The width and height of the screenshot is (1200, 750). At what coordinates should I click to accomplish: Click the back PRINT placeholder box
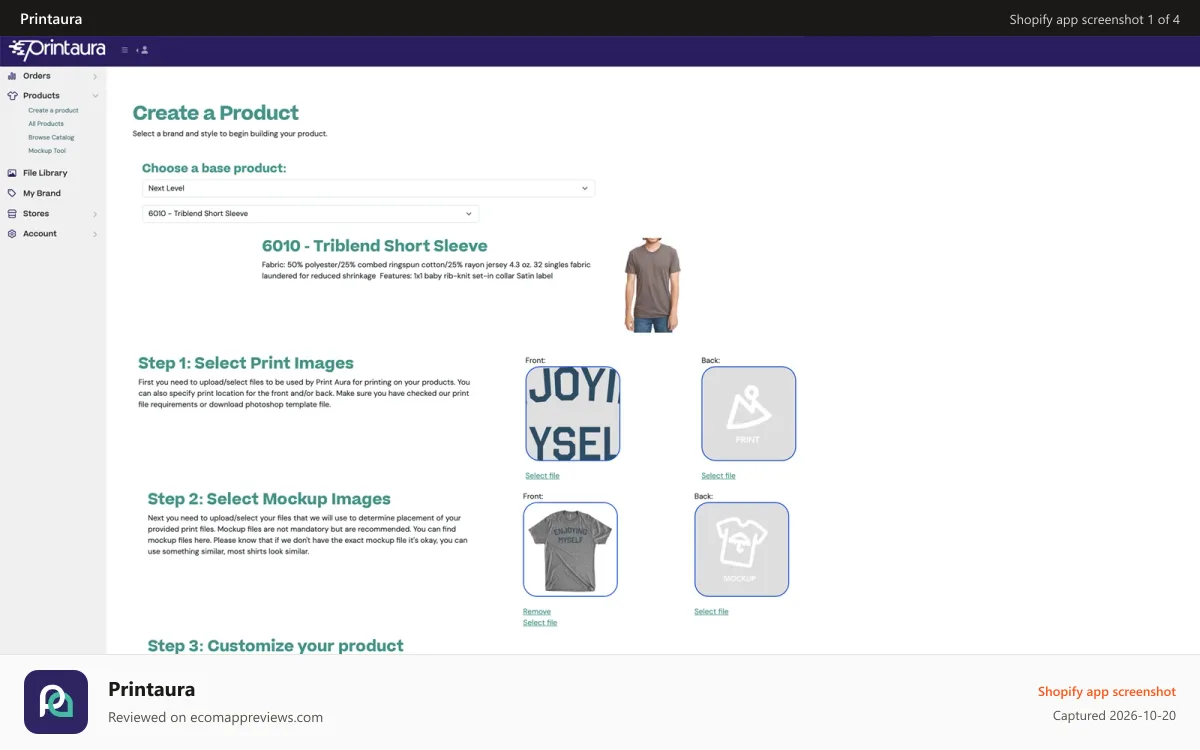click(749, 414)
